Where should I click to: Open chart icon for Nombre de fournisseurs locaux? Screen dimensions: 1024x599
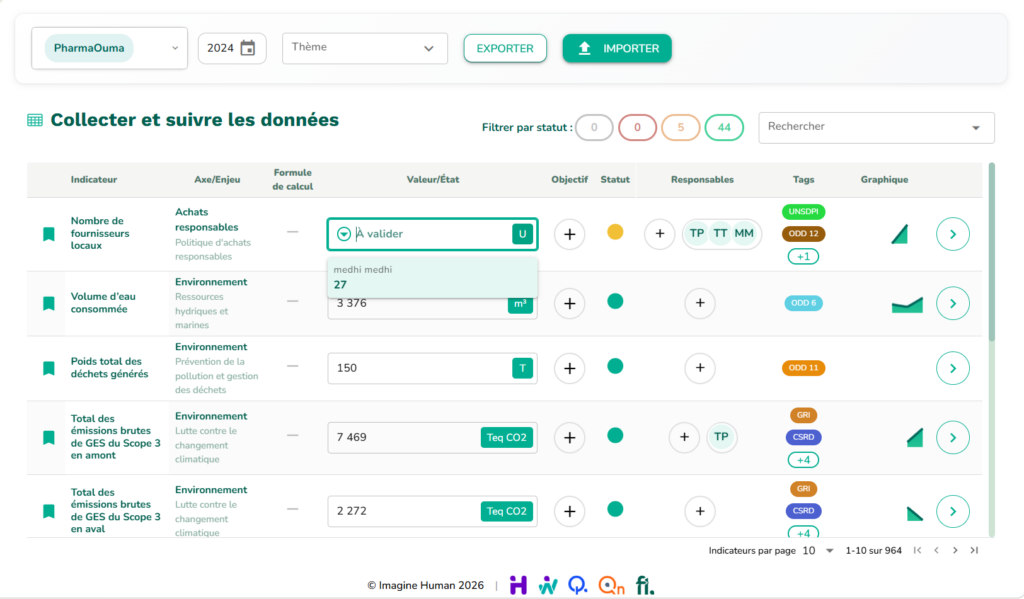point(899,234)
